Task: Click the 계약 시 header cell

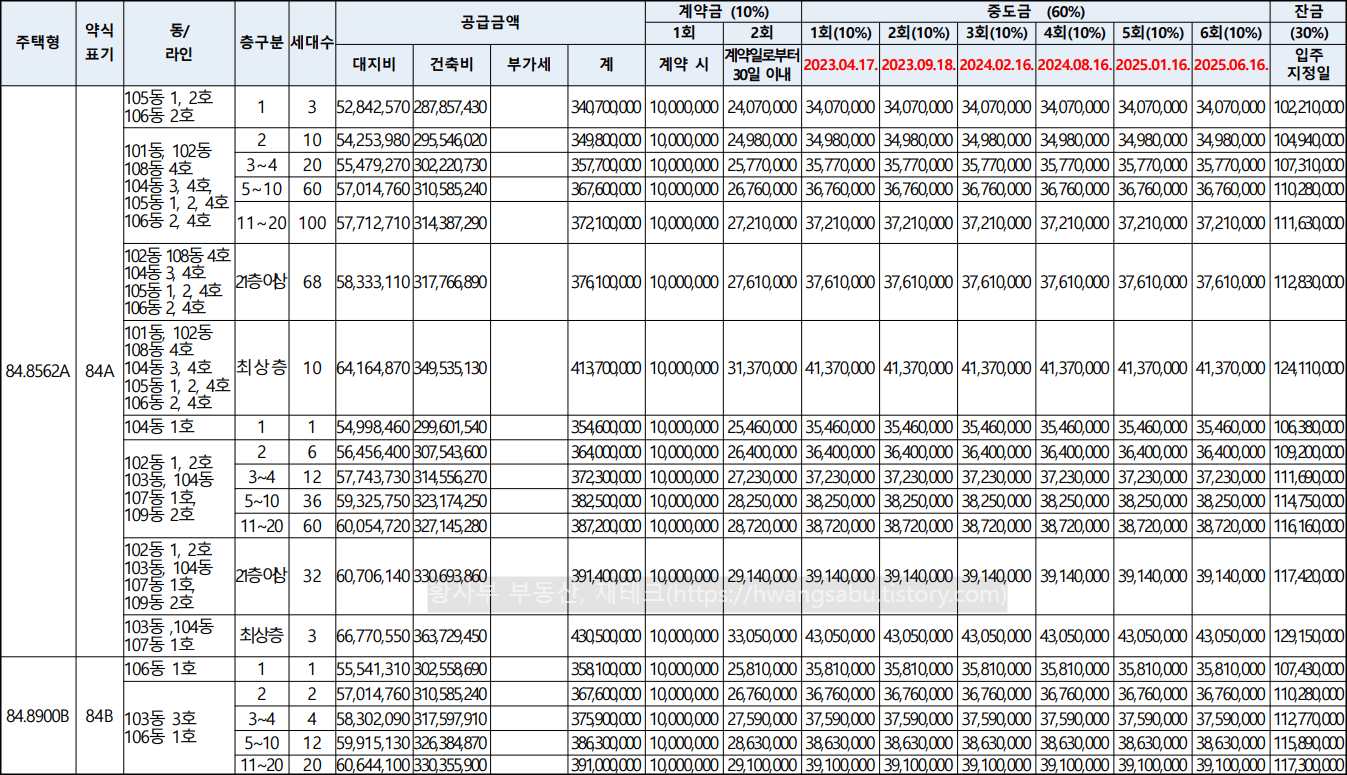Action: pyautogui.click(x=684, y=65)
